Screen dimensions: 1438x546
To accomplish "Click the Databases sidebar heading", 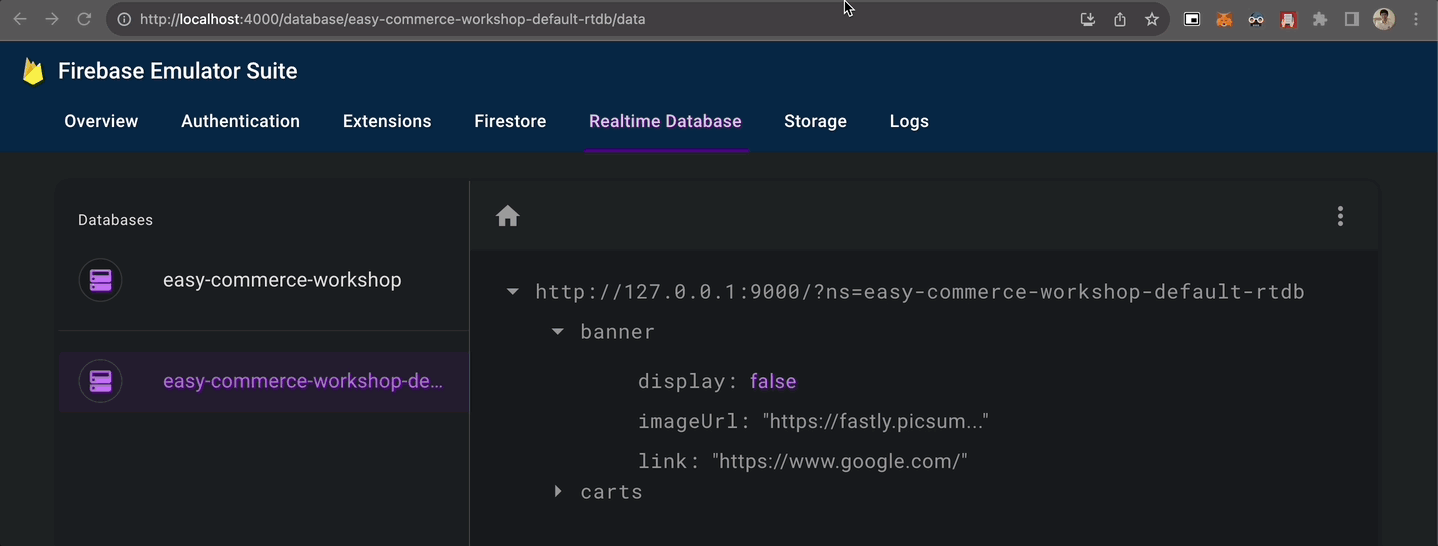I will click(x=115, y=220).
